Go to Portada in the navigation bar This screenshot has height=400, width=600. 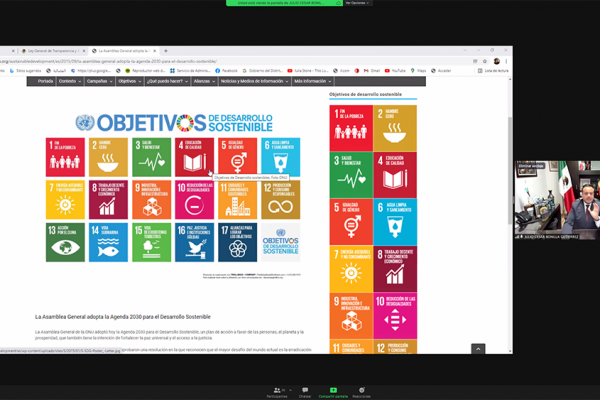coord(45,81)
